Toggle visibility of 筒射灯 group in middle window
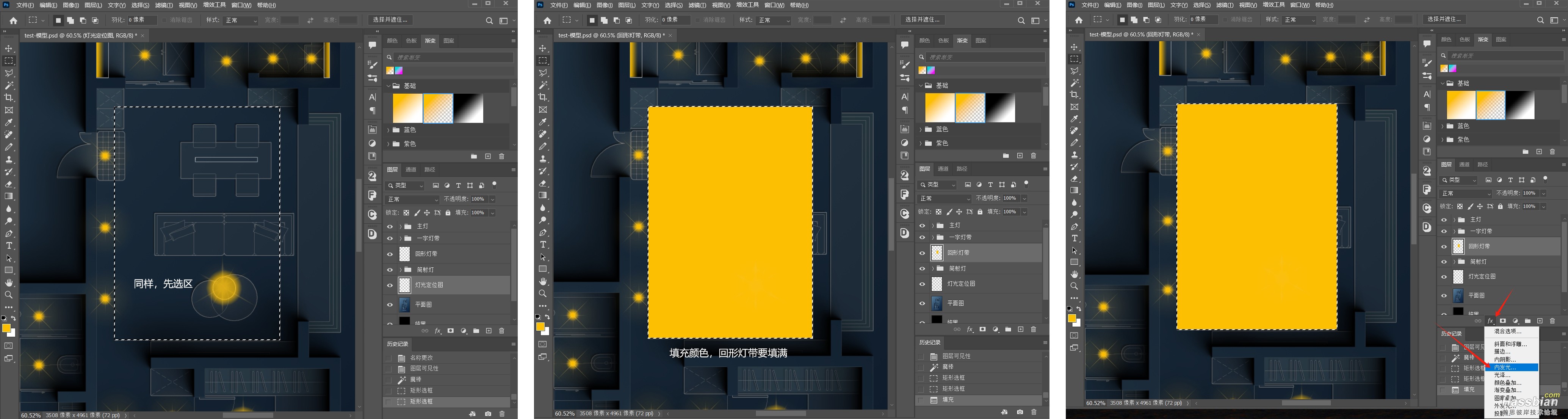The width and height of the screenshot is (1568, 419). [922, 268]
